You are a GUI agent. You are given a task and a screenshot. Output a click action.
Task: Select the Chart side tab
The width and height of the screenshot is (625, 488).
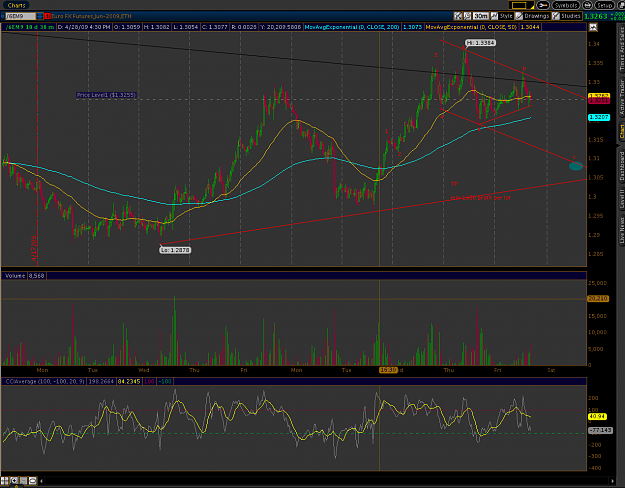click(x=621, y=132)
